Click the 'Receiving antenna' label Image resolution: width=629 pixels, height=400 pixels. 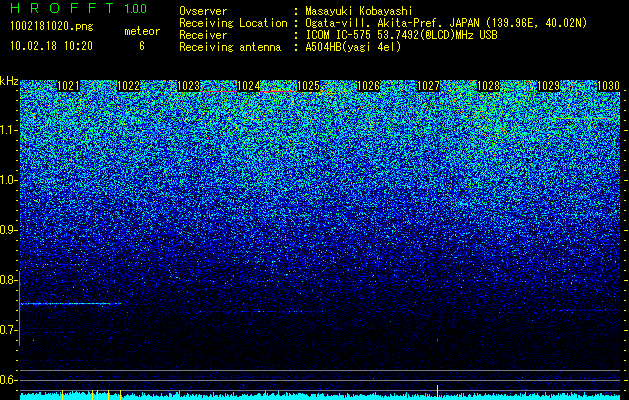coord(230,47)
